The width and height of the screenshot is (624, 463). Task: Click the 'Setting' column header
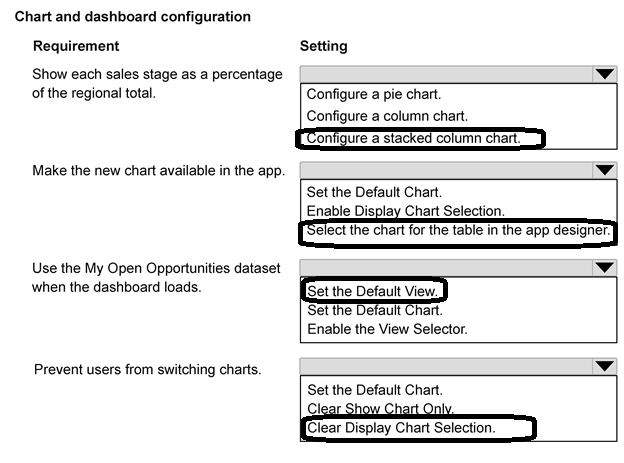(324, 46)
